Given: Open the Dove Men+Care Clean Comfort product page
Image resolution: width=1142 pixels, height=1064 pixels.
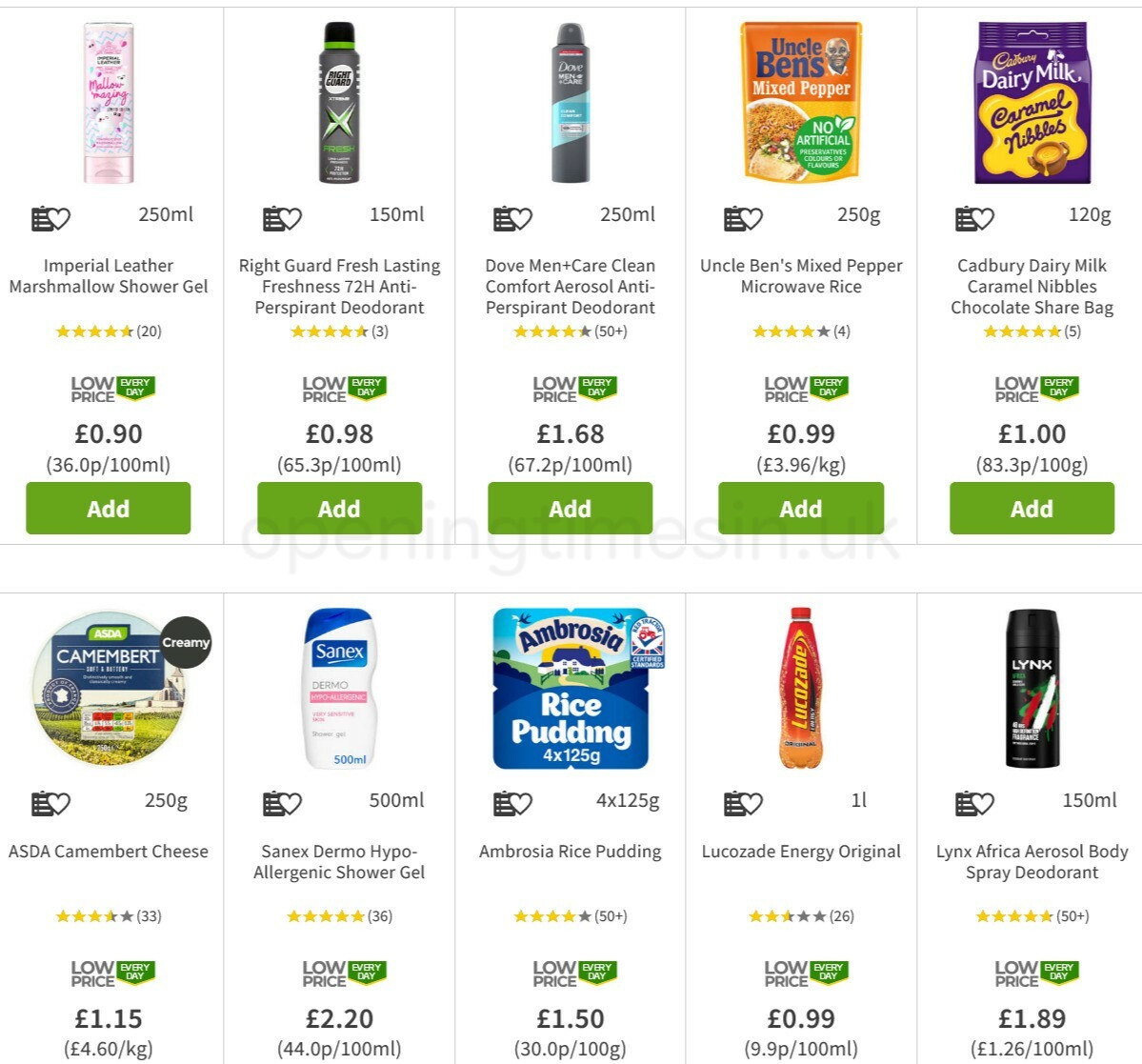Looking at the screenshot, I should tap(570, 286).
